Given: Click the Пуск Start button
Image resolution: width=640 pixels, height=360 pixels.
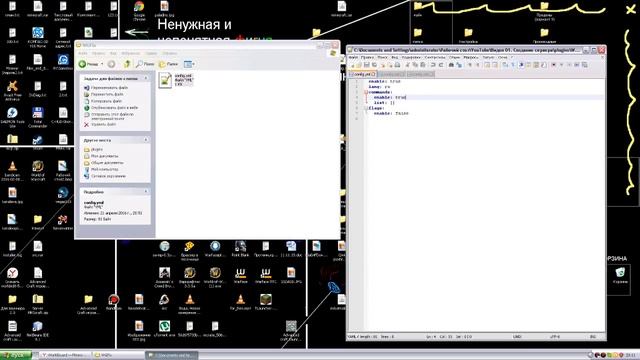Looking at the screenshot, I should pyautogui.click(x=16, y=356).
